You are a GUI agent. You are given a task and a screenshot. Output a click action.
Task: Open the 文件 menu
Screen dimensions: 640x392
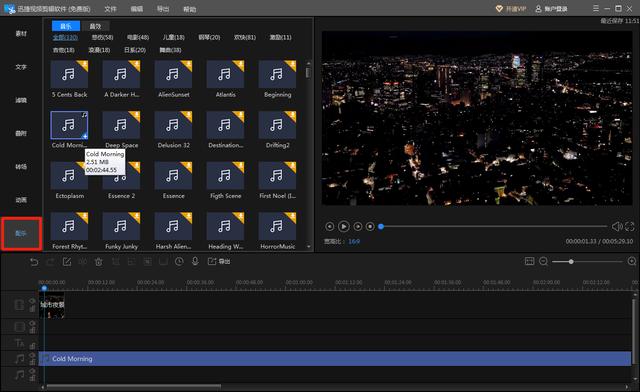coord(110,9)
